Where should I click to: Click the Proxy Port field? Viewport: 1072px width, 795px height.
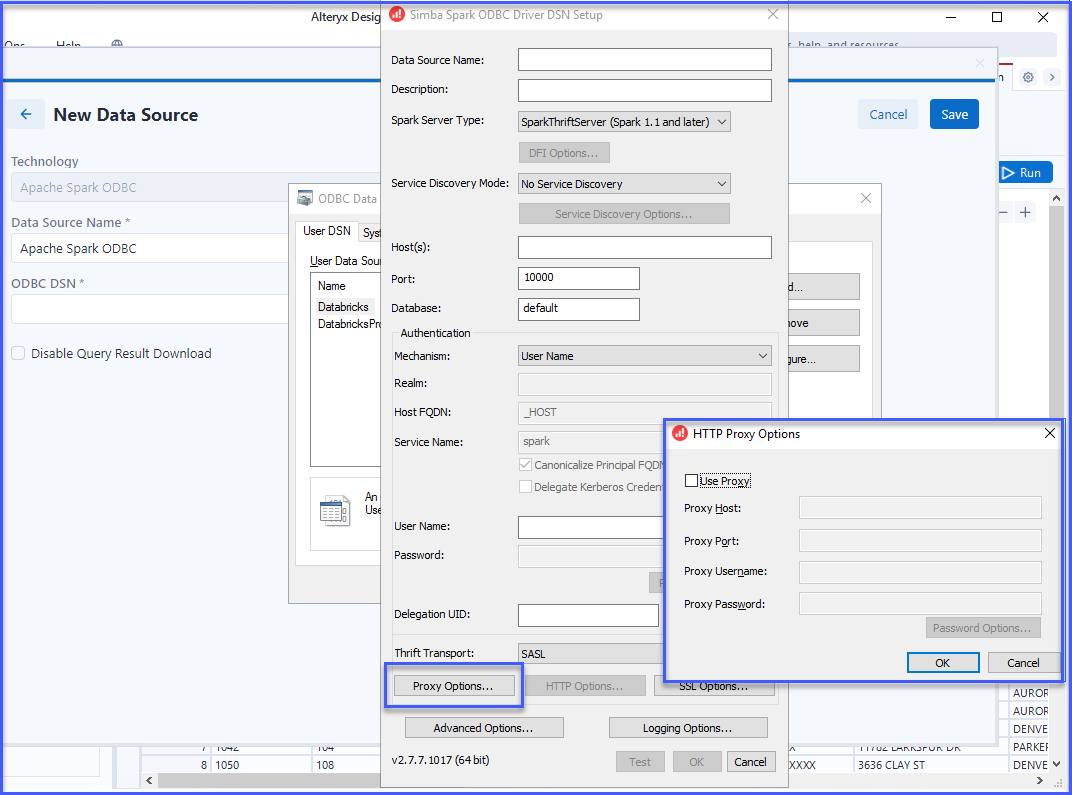tap(920, 540)
